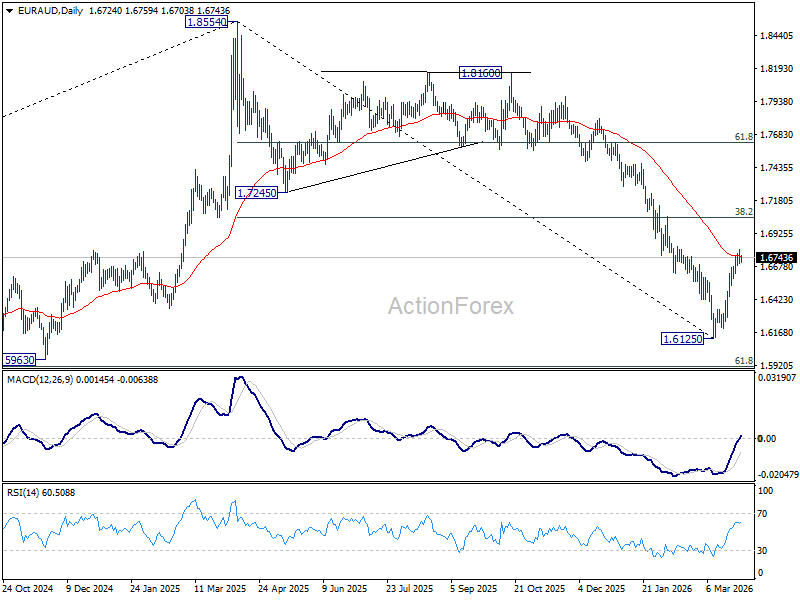Select the 38.2 Fibonacci level label
Image resolution: width=800 pixels, height=600 pixels.
pos(743,212)
